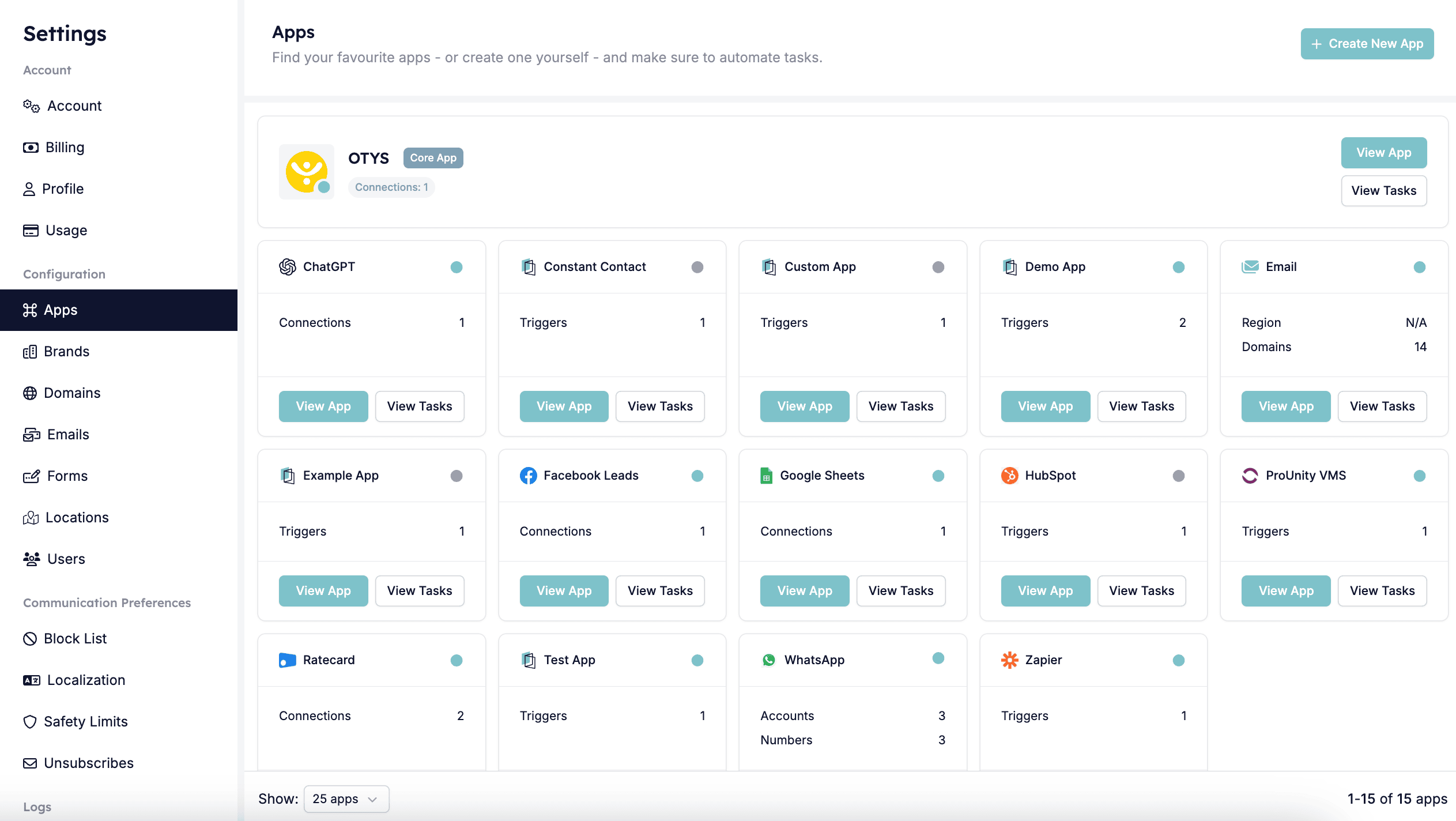Viewport: 1456px width, 821px height.
Task: Go to Billing settings
Action: click(119, 148)
